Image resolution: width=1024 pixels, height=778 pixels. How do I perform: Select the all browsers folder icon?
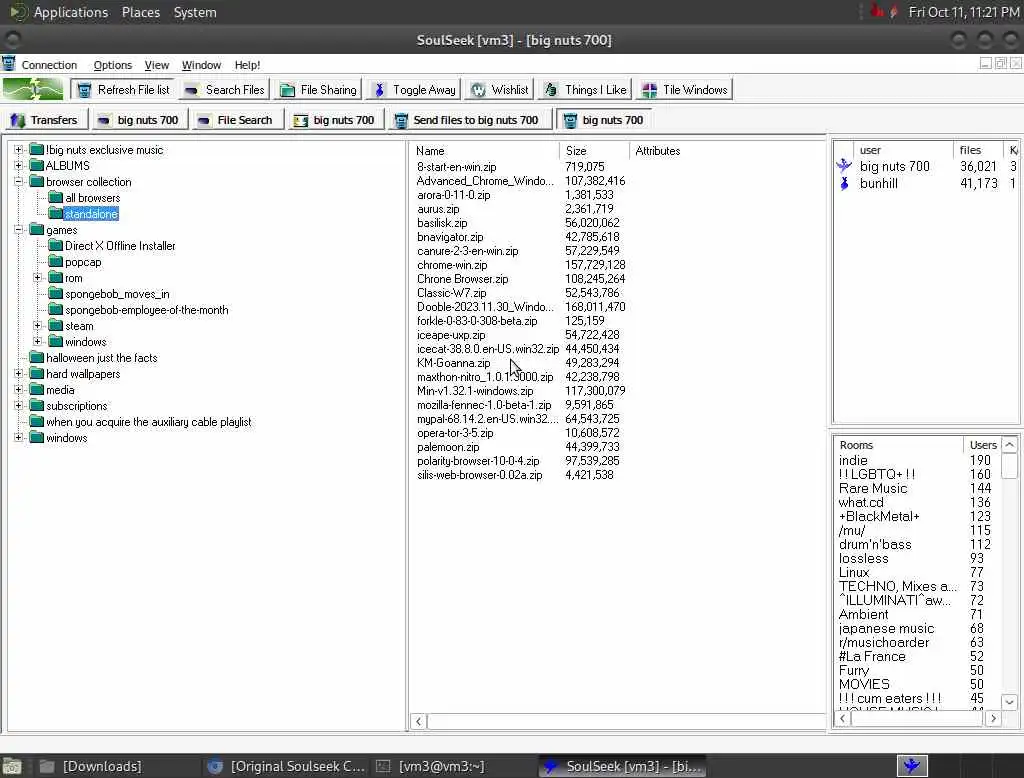point(56,197)
